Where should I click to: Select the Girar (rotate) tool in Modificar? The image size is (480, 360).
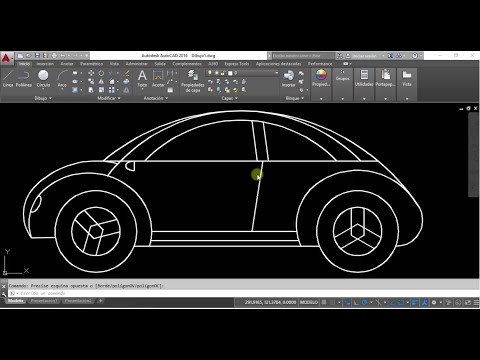point(101,73)
